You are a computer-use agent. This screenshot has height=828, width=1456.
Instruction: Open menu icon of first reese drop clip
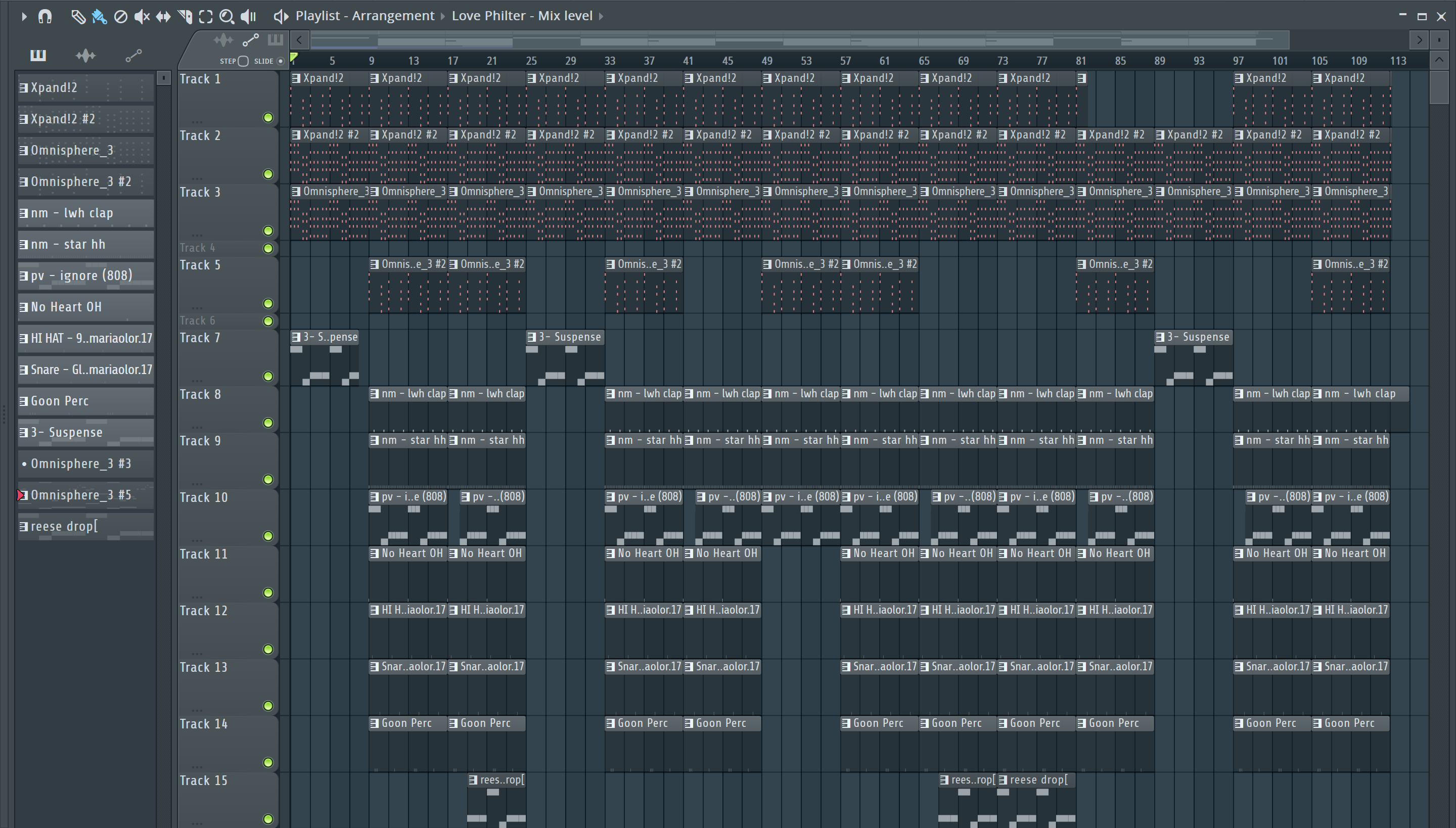[473, 780]
